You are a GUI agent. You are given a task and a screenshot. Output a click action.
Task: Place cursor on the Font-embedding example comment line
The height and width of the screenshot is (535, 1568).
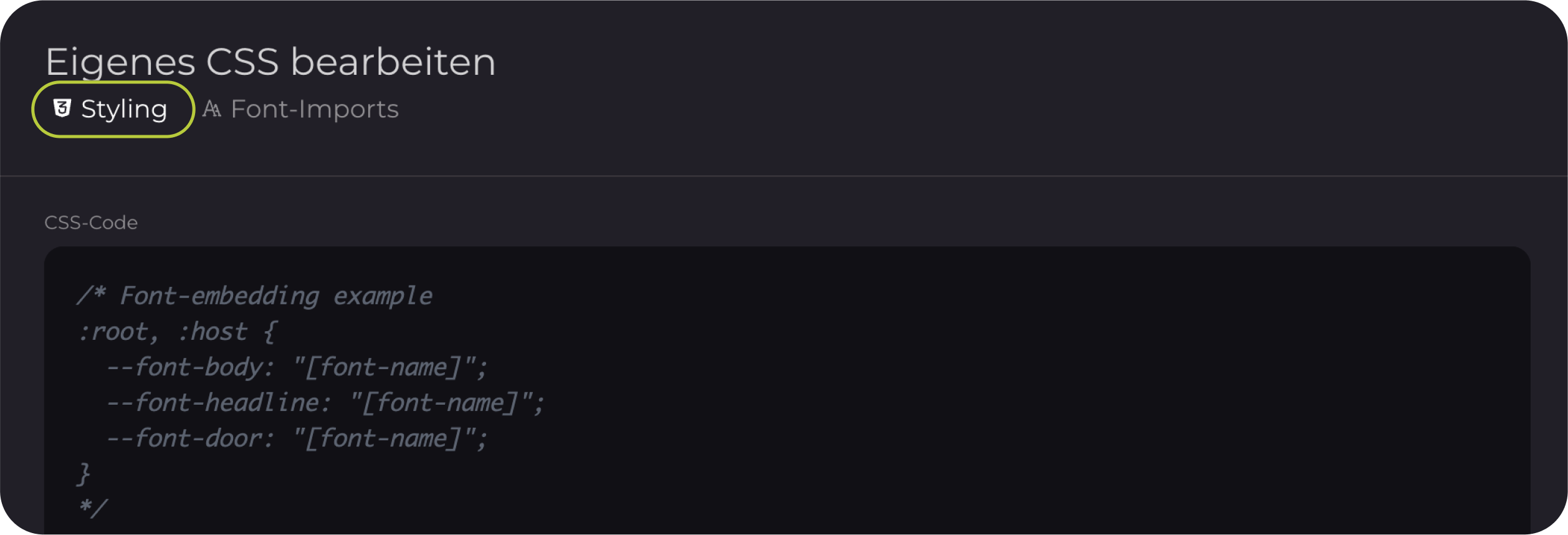click(x=254, y=296)
